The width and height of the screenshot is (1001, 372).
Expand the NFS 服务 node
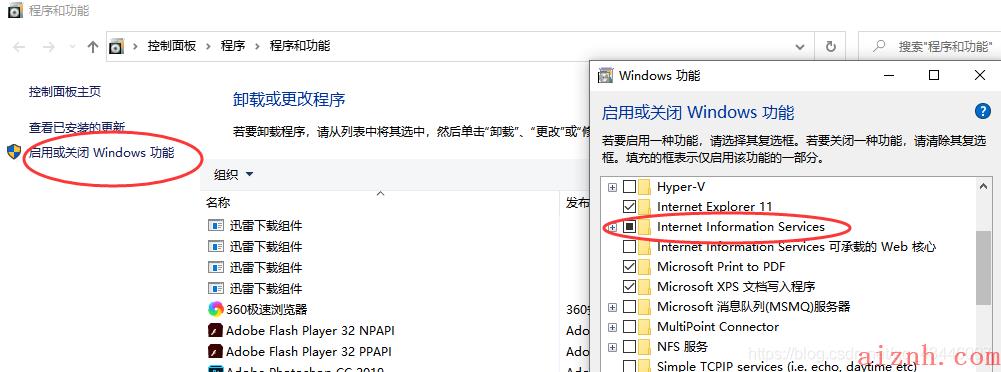point(612,348)
